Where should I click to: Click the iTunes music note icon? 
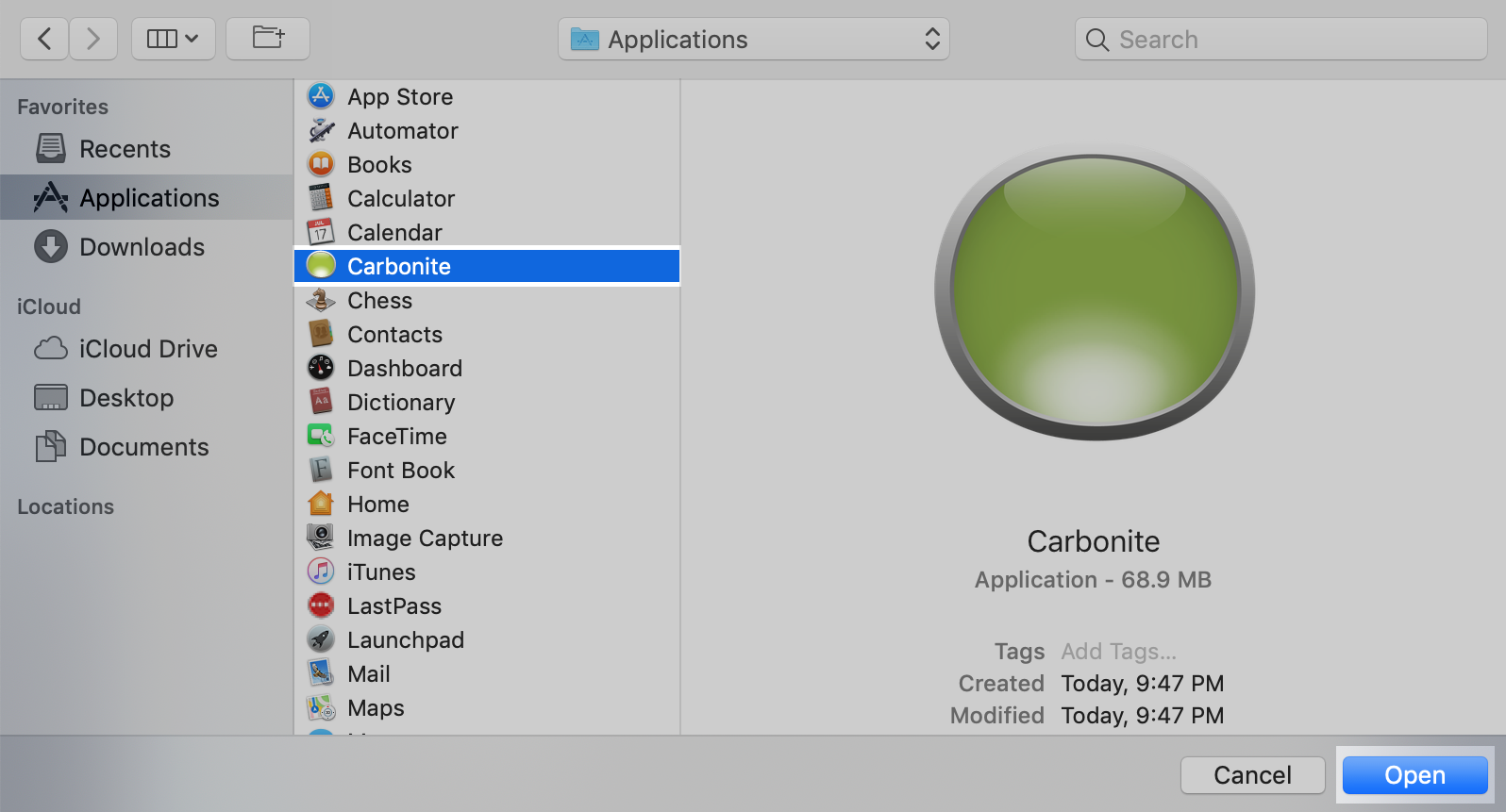321,572
